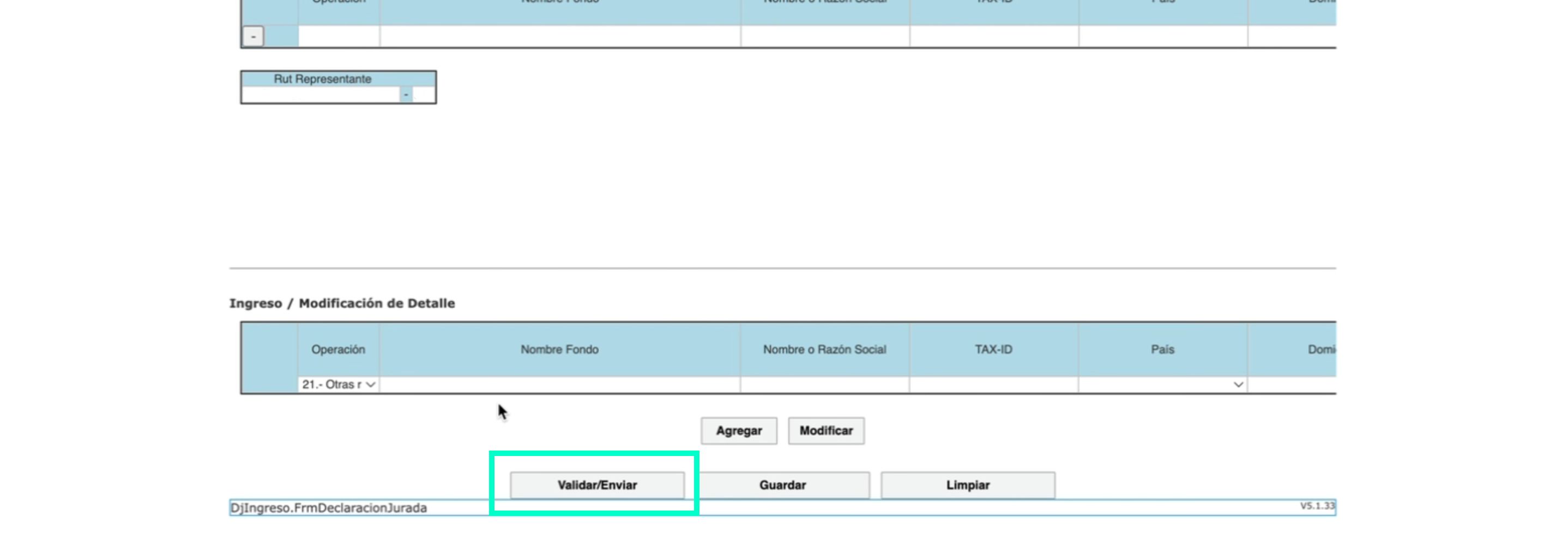Focus the Nombre o Razón Social input field
The height and width of the screenshot is (552, 1568).
coord(824,385)
